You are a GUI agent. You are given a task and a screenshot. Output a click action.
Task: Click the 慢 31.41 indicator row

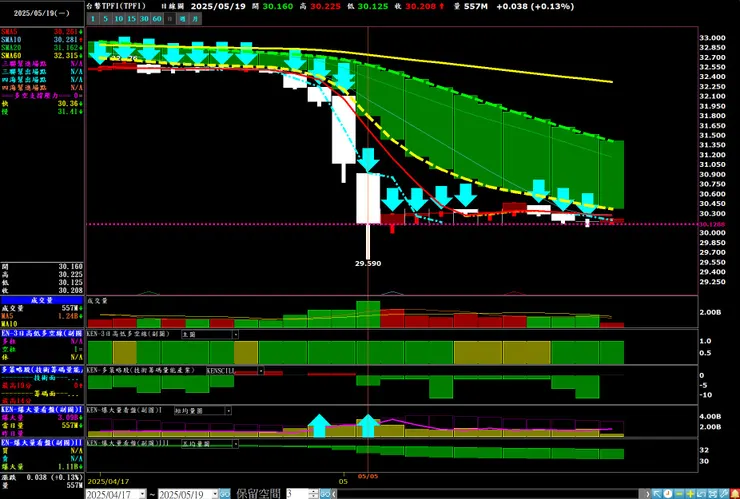[42, 111]
